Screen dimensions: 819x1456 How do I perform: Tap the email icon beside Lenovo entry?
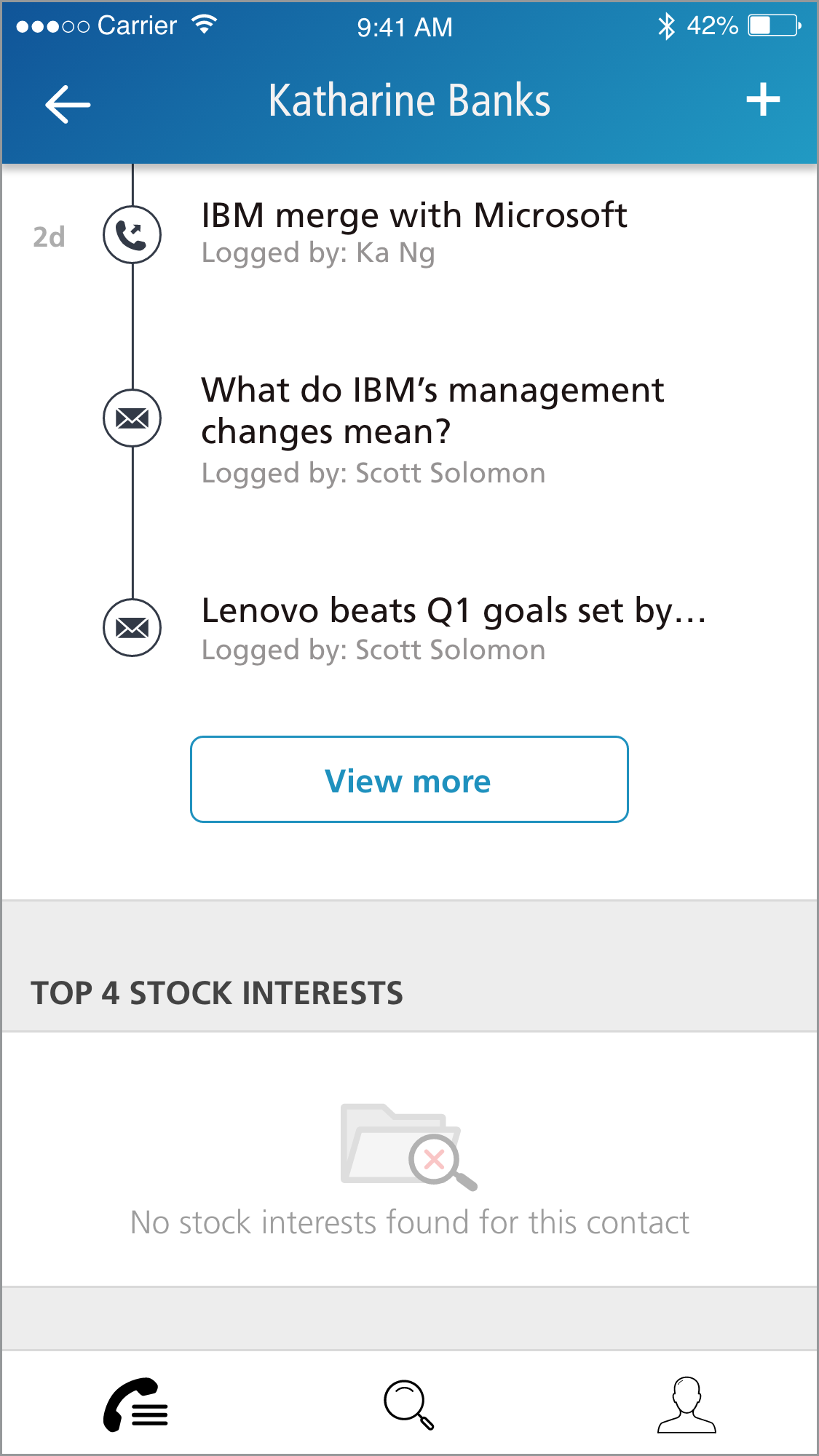point(132,627)
